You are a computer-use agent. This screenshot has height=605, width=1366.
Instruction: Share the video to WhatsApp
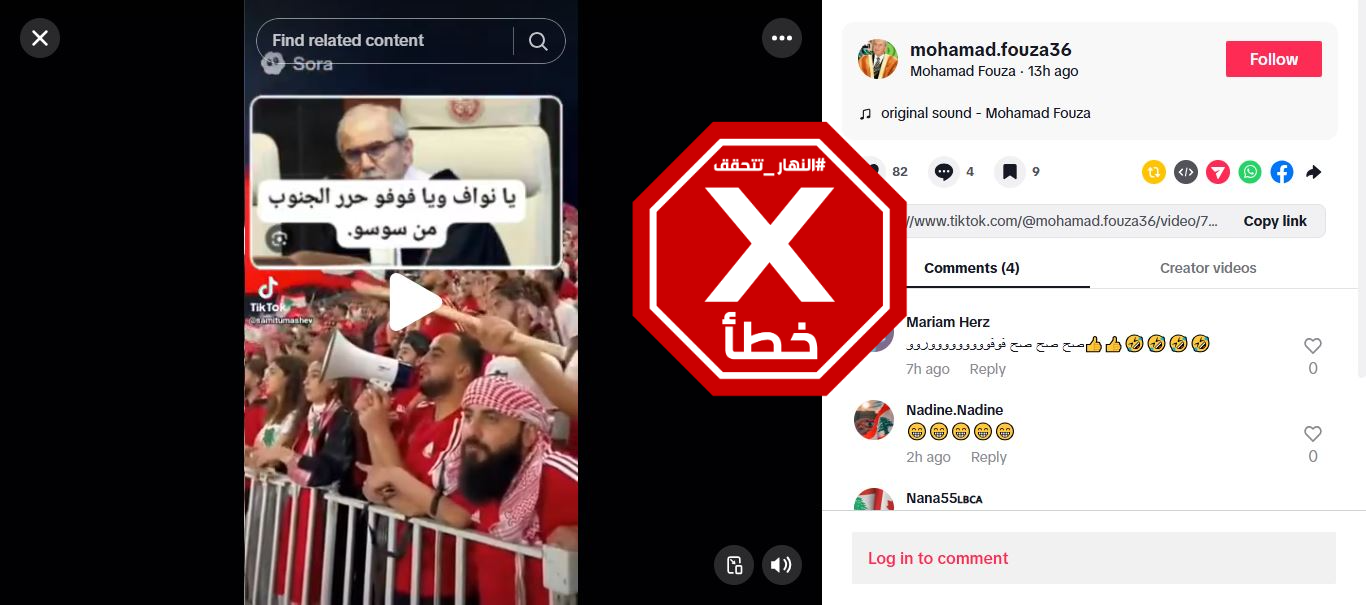1250,172
